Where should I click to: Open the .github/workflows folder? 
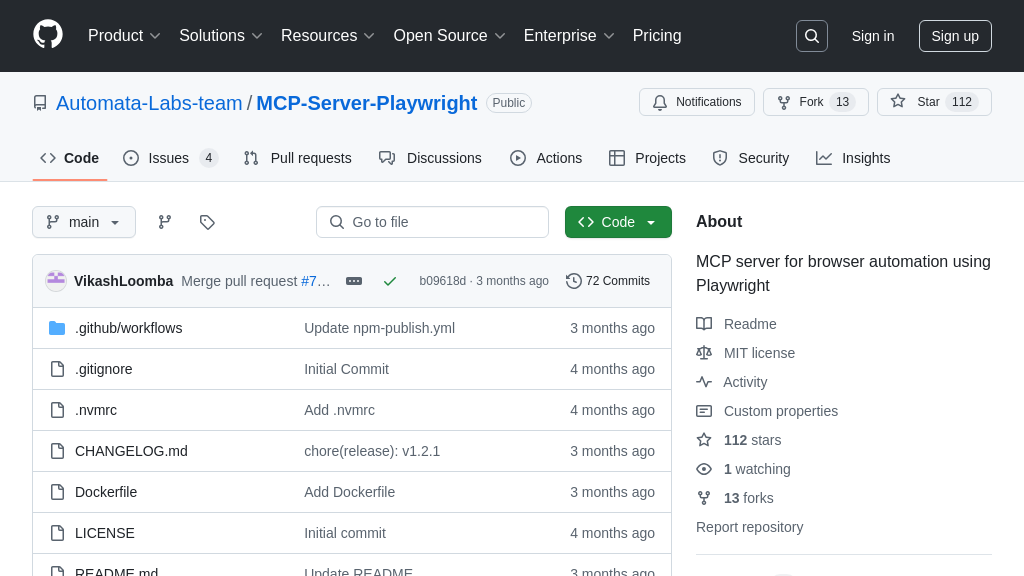(128, 328)
